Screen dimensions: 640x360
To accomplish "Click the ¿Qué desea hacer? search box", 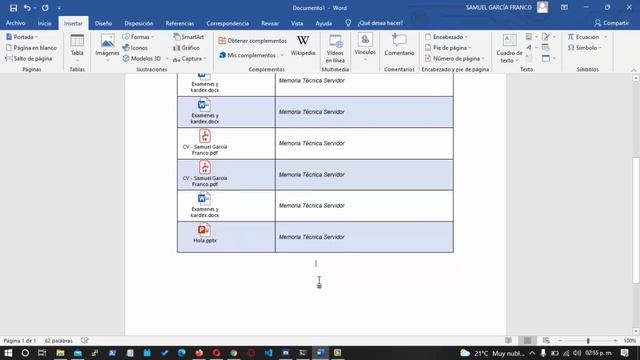I will click(380, 23).
